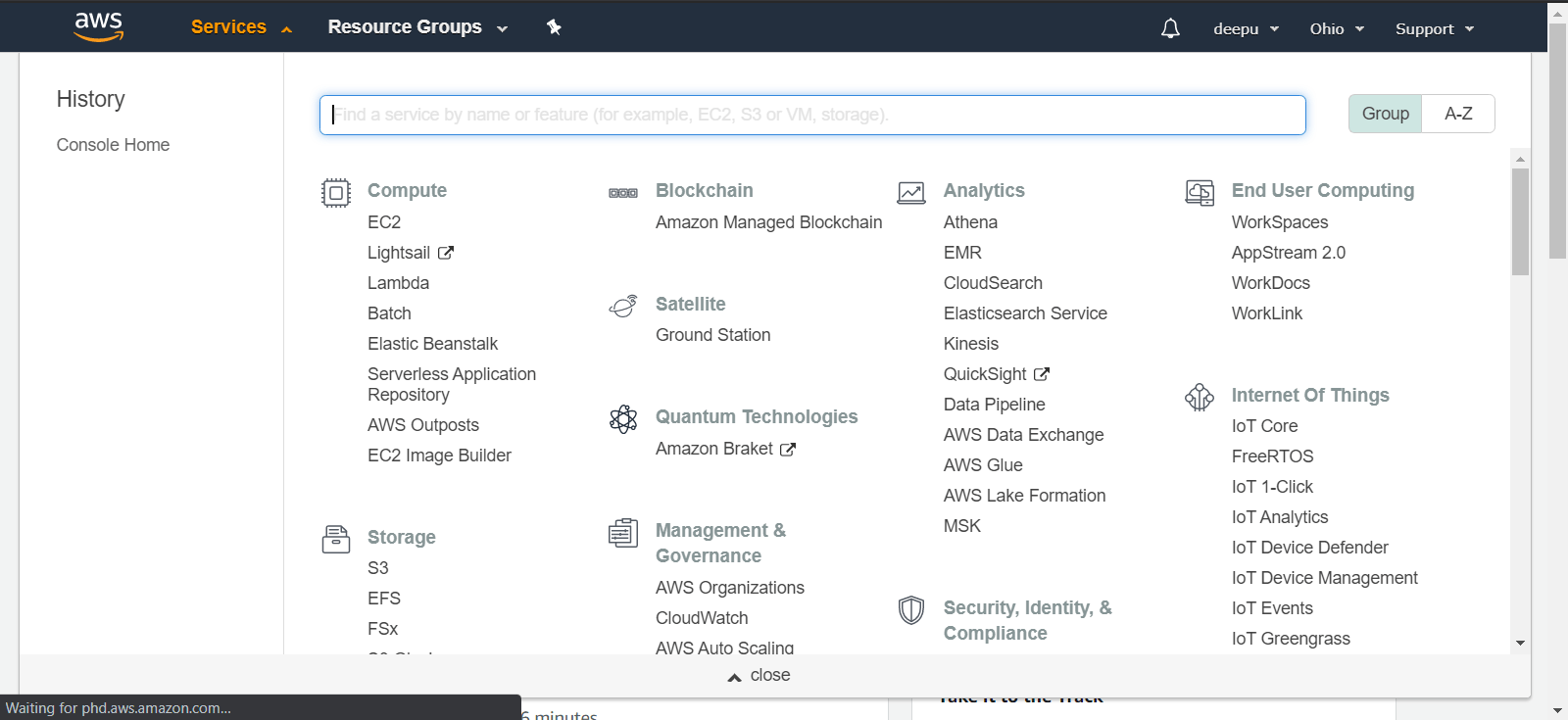
Task: Open CloudWatch
Action: coord(702,618)
